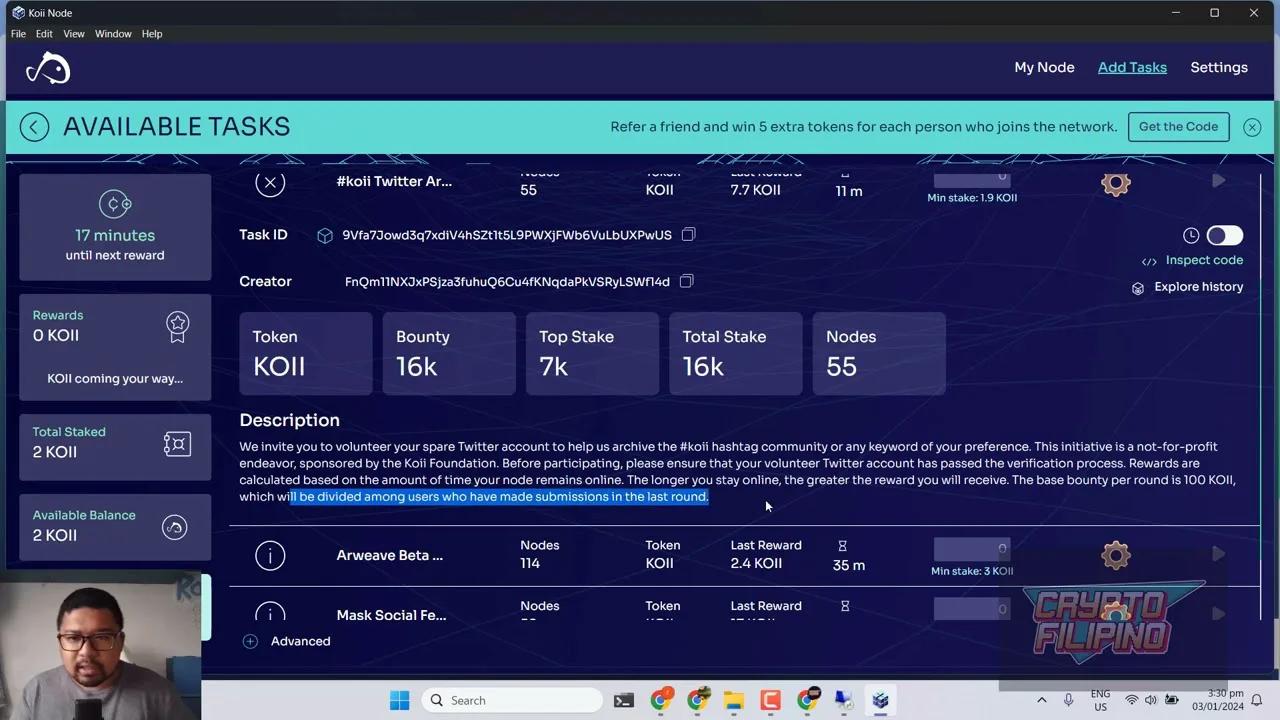Click the cube icon beside Explore history
The height and width of the screenshot is (720, 1280).
pyautogui.click(x=1138, y=287)
